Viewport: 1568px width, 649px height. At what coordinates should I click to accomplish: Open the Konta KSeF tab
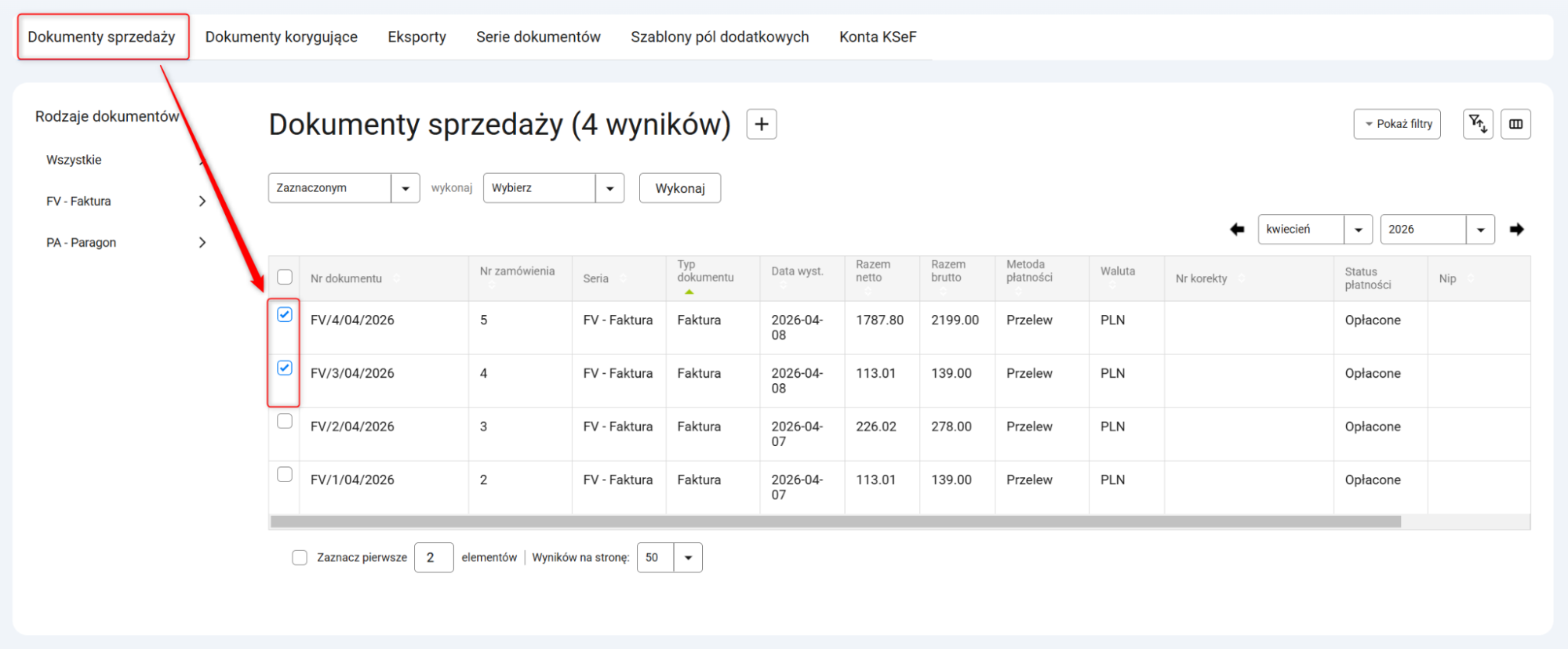pos(877,37)
